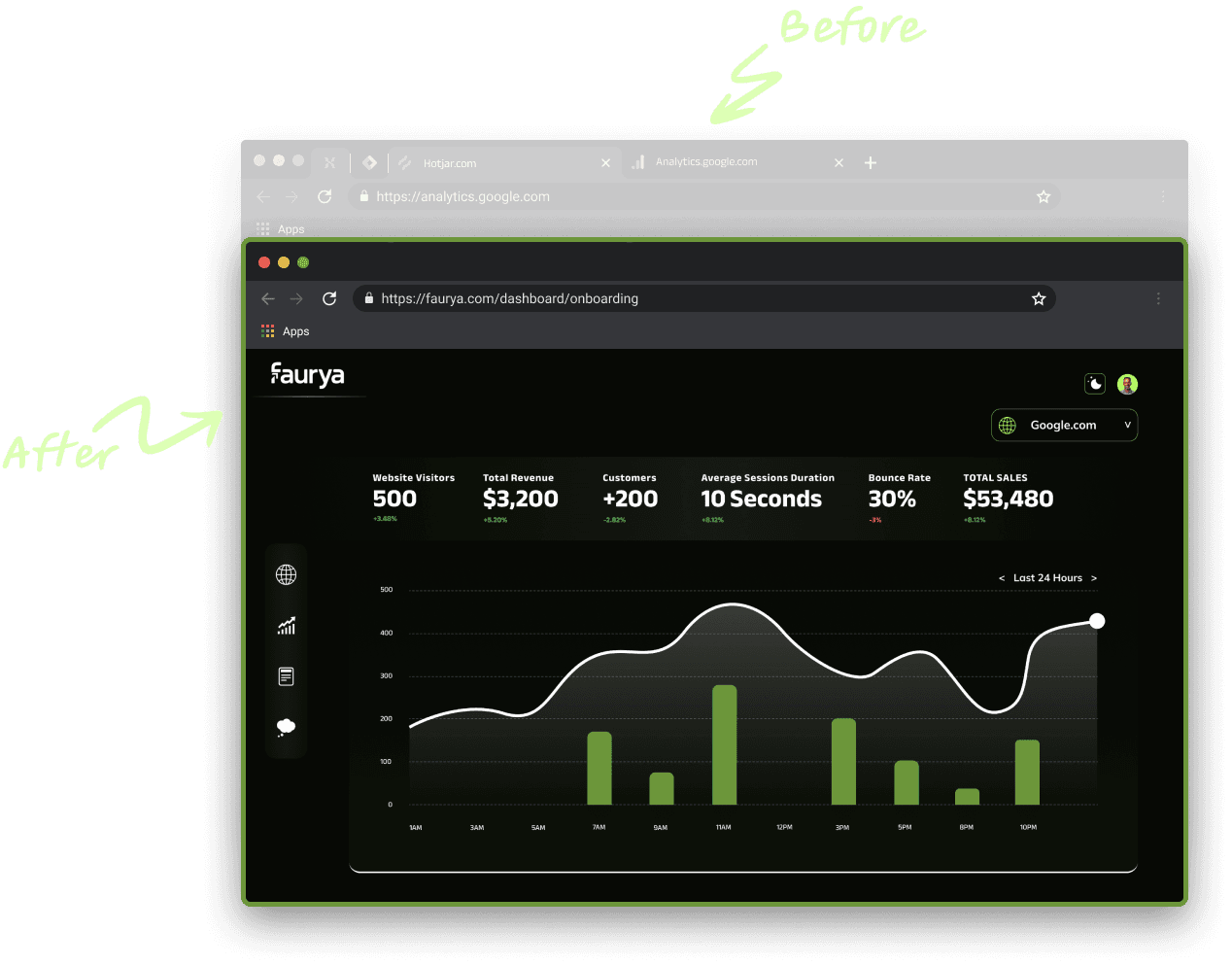Screen dimensions: 1232x965
Task: Click the next arrow beside Last 24 Hours
Action: pos(1094,577)
